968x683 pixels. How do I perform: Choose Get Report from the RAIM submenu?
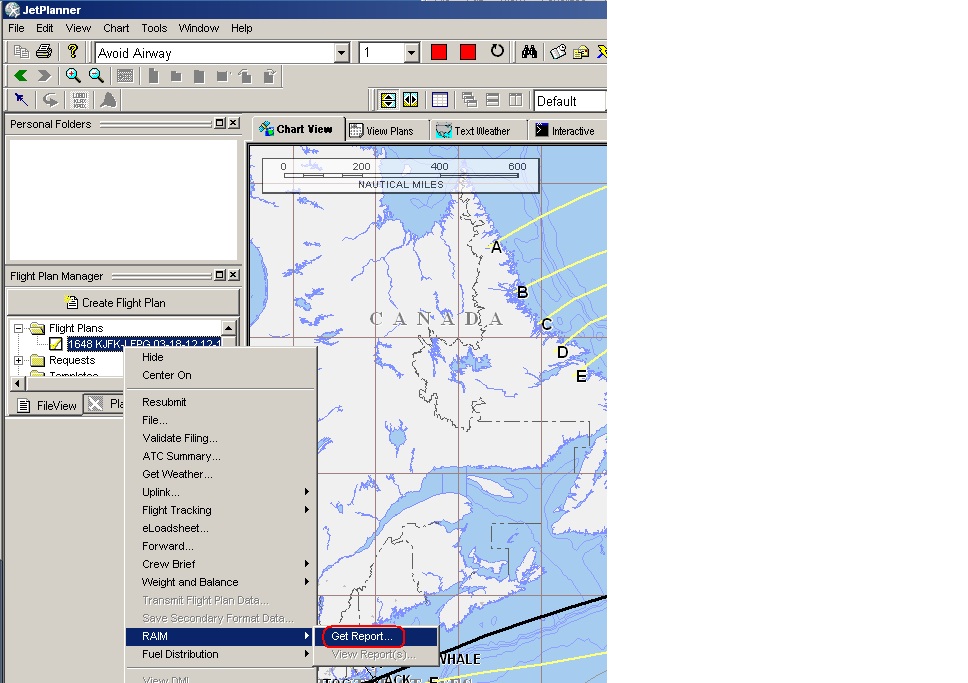[x=362, y=636]
